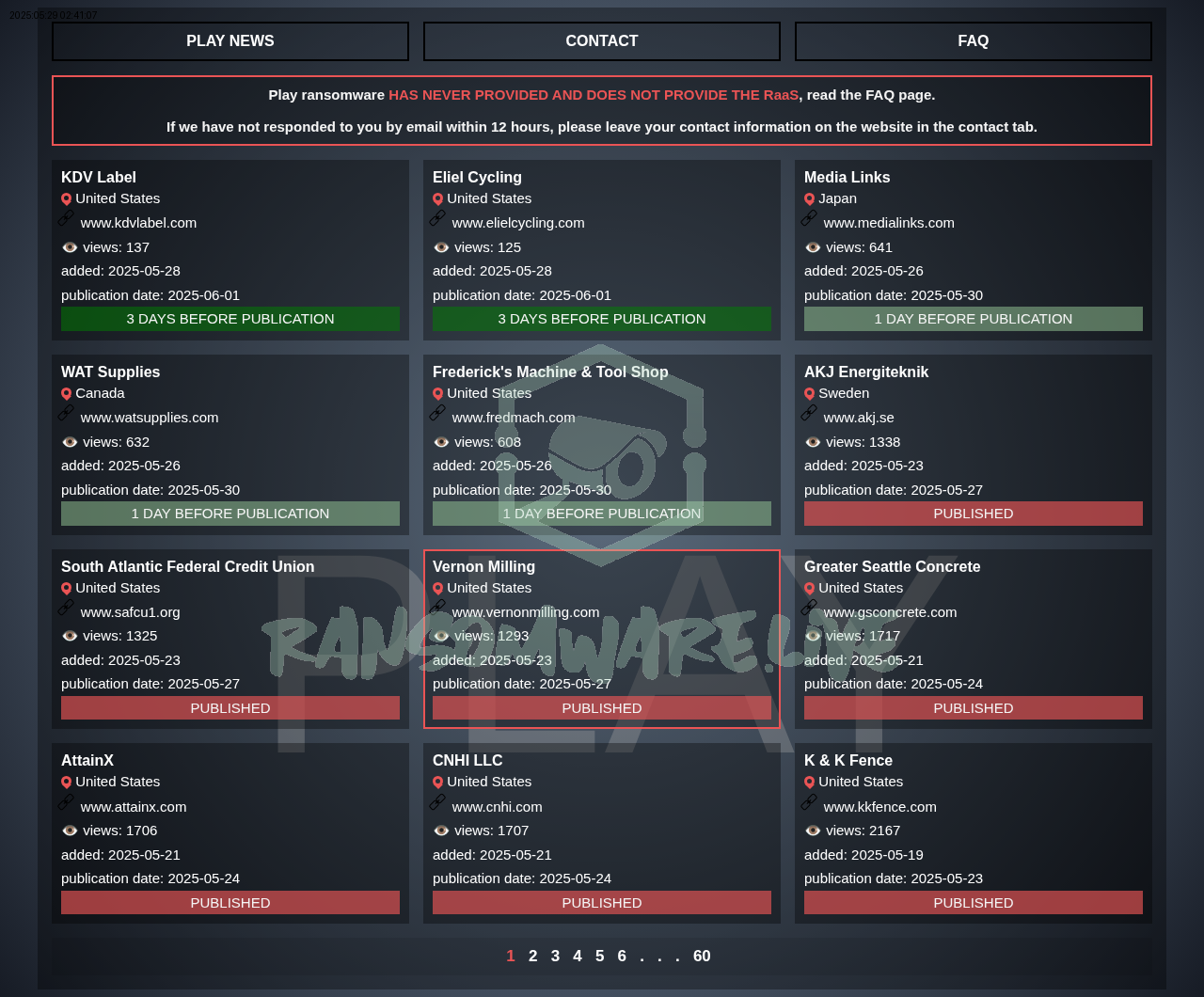Click eye icon beside views: 1706
Screen dimensions: 1204x997
tap(70, 831)
